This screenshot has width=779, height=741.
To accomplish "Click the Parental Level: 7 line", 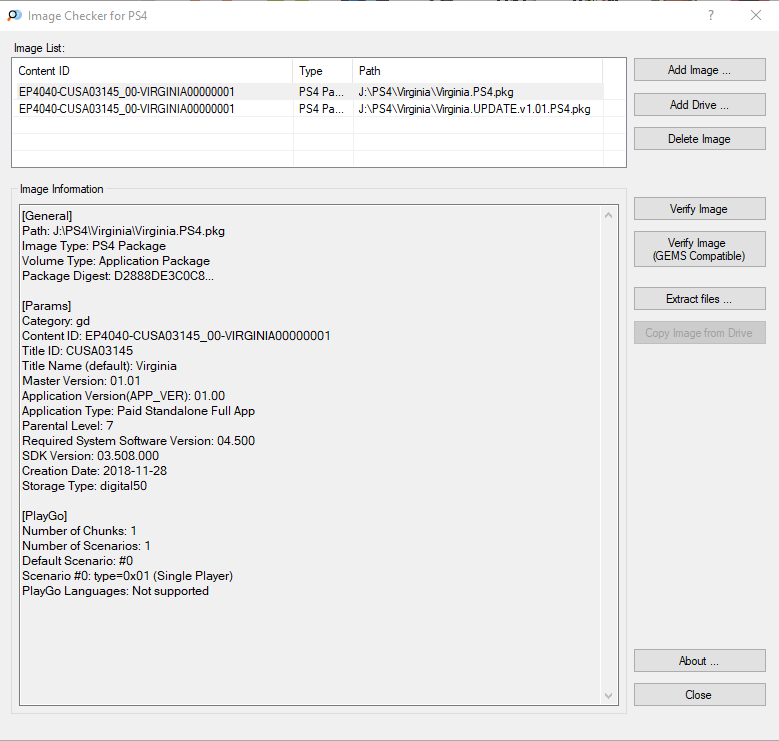I will tap(68, 426).
